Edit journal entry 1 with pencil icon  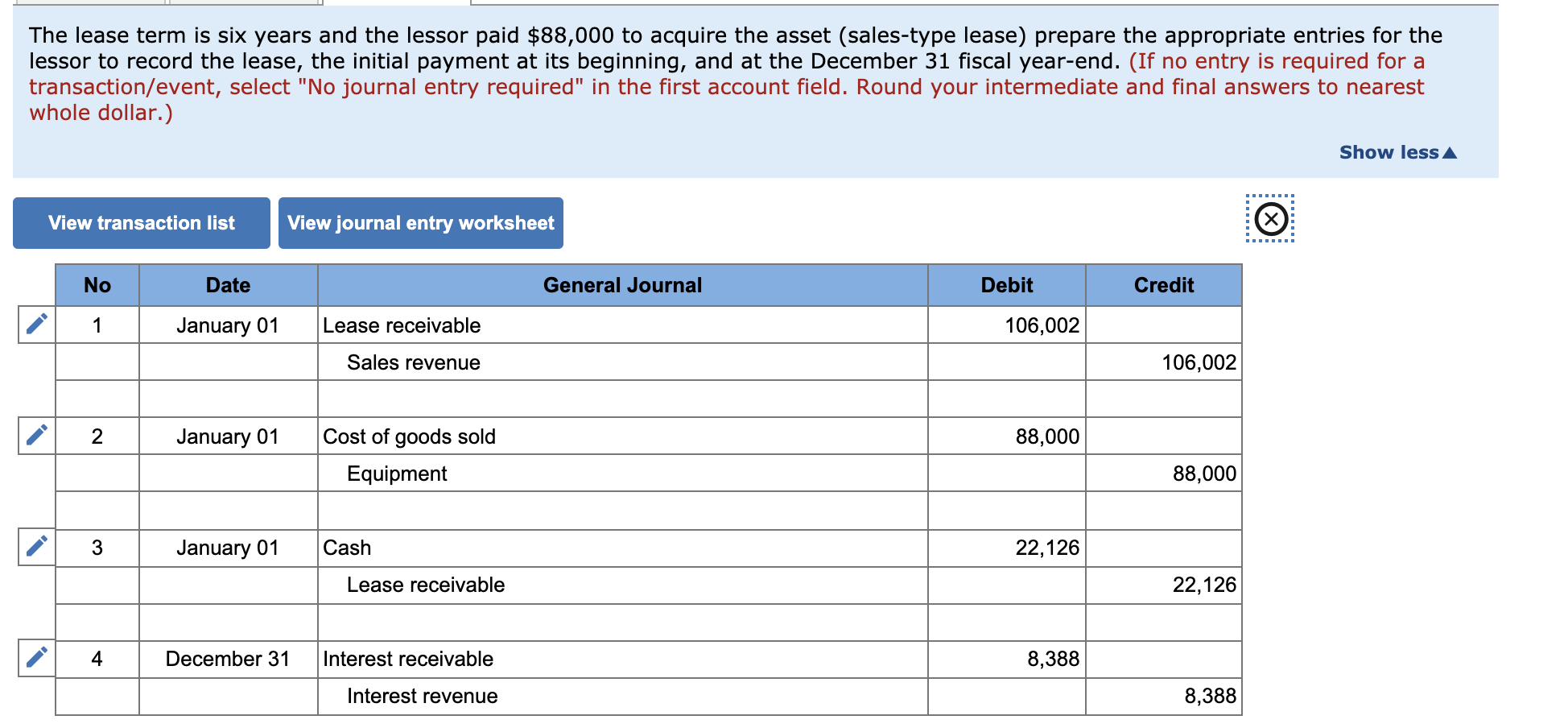point(37,325)
